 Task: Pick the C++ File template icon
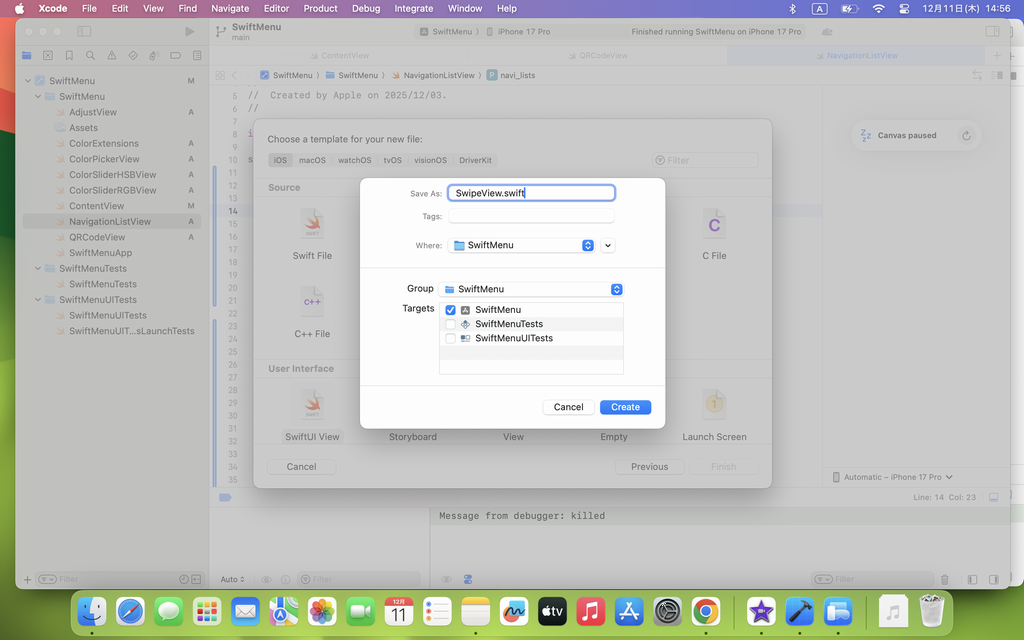tap(312, 301)
